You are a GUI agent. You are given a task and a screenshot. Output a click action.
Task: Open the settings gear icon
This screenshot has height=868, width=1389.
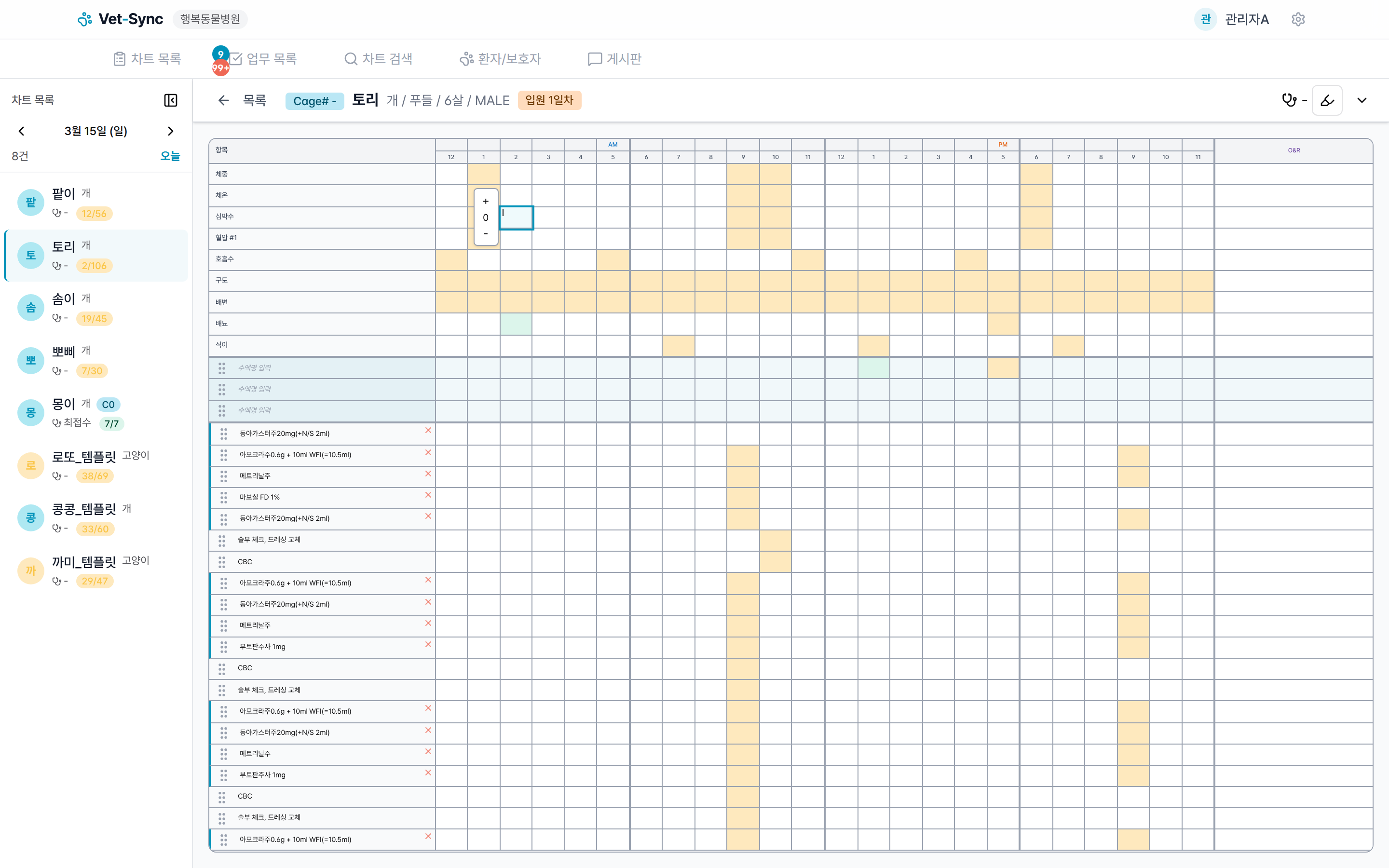[x=1298, y=19]
